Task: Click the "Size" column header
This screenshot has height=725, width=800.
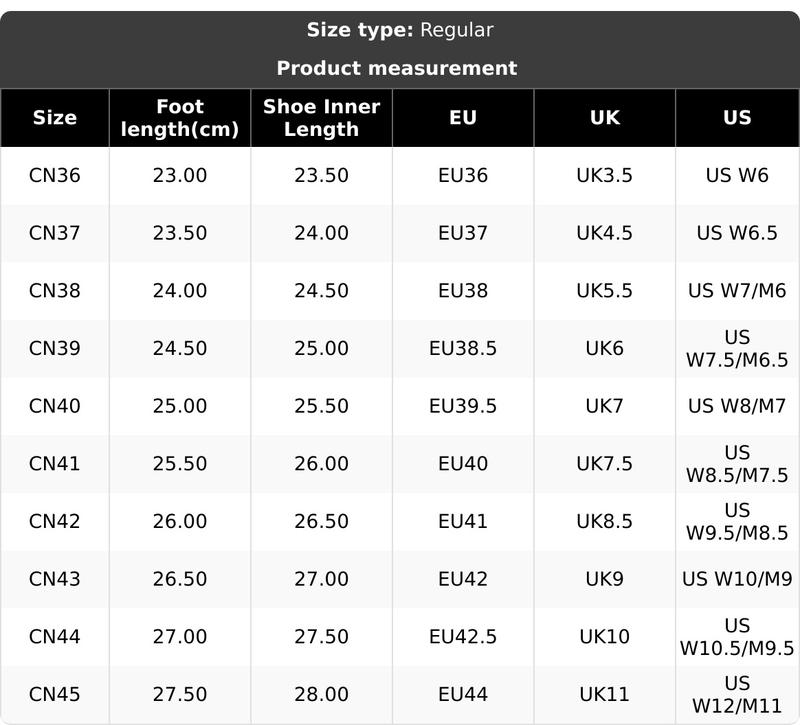Action: [54, 117]
